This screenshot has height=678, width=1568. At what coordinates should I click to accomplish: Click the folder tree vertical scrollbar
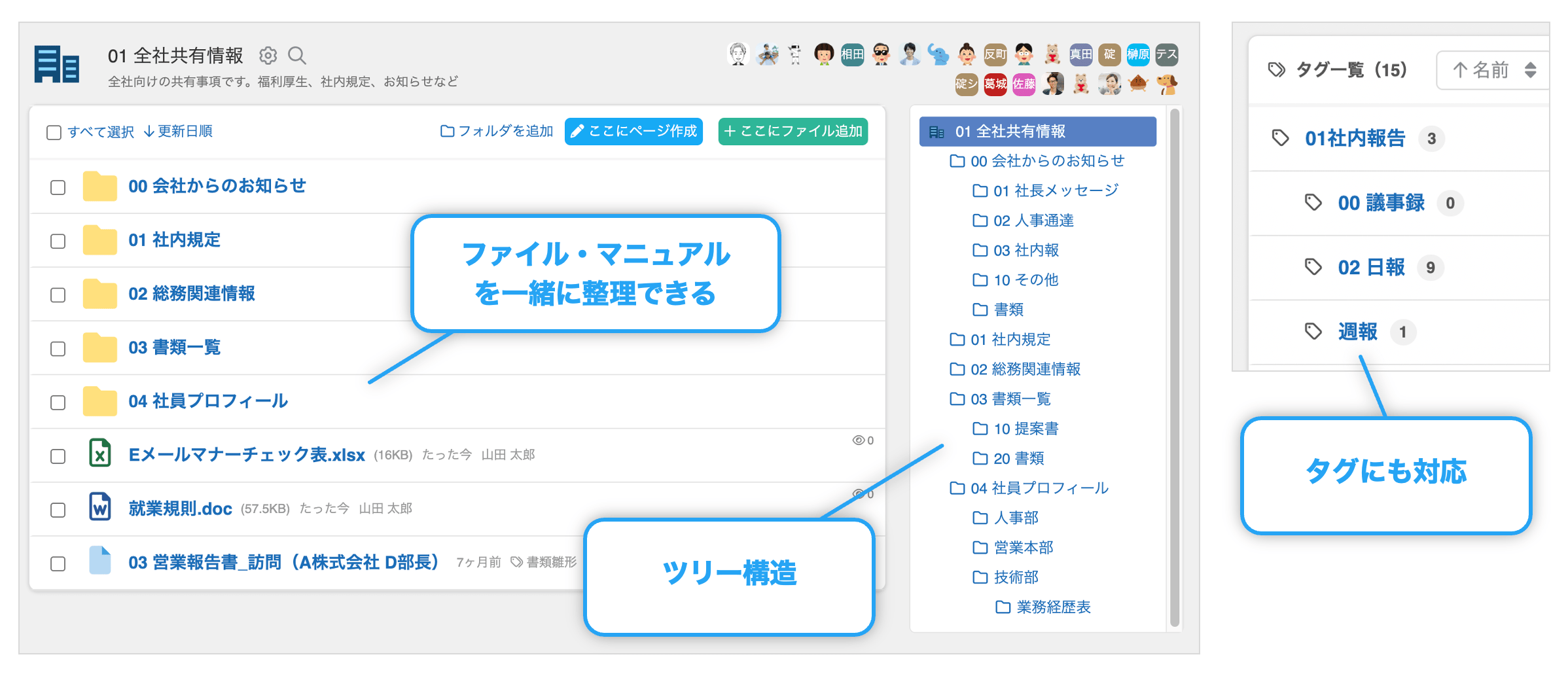[x=1174, y=366]
